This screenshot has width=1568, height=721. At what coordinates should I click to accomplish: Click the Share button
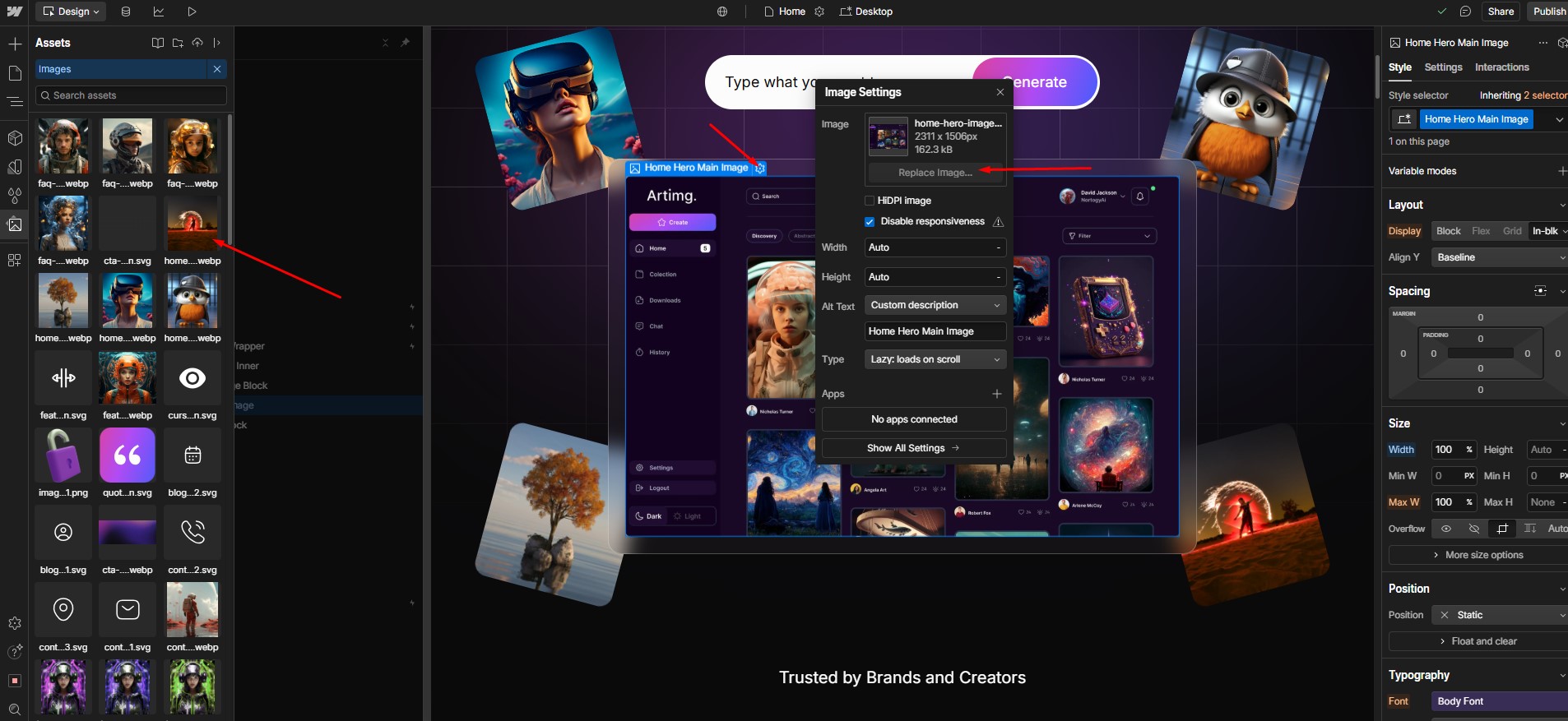coord(1501,12)
